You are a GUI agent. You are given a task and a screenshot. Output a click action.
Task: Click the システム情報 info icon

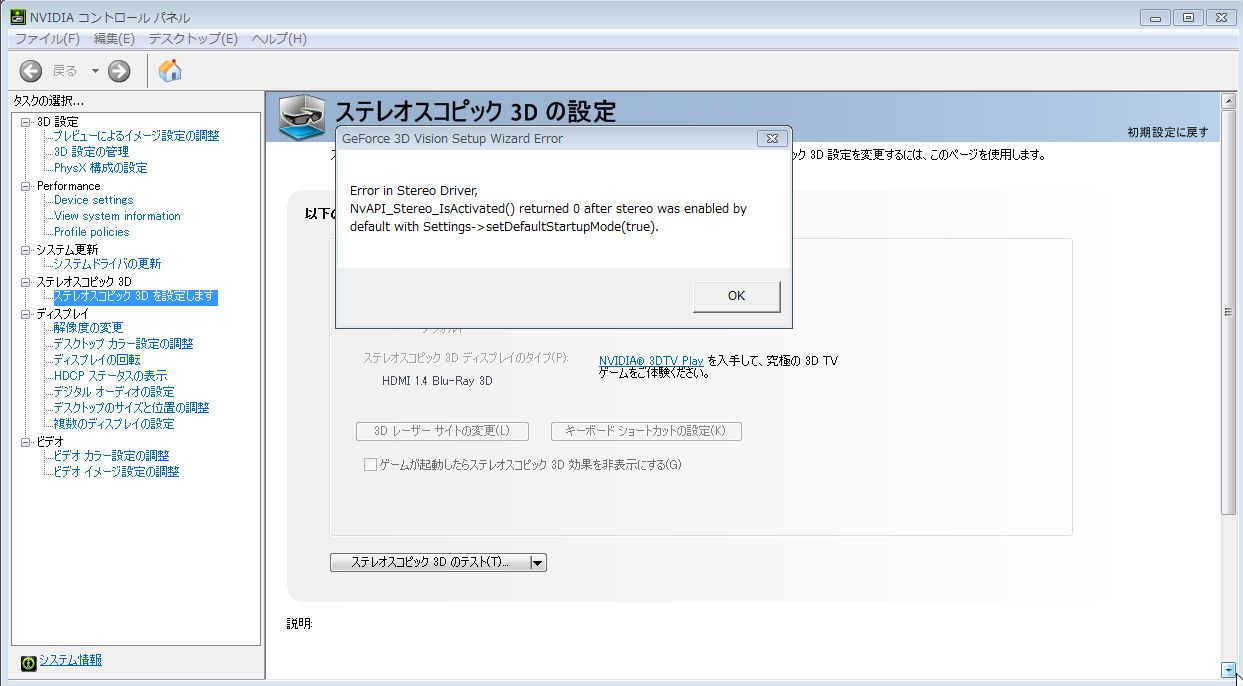tap(29, 662)
